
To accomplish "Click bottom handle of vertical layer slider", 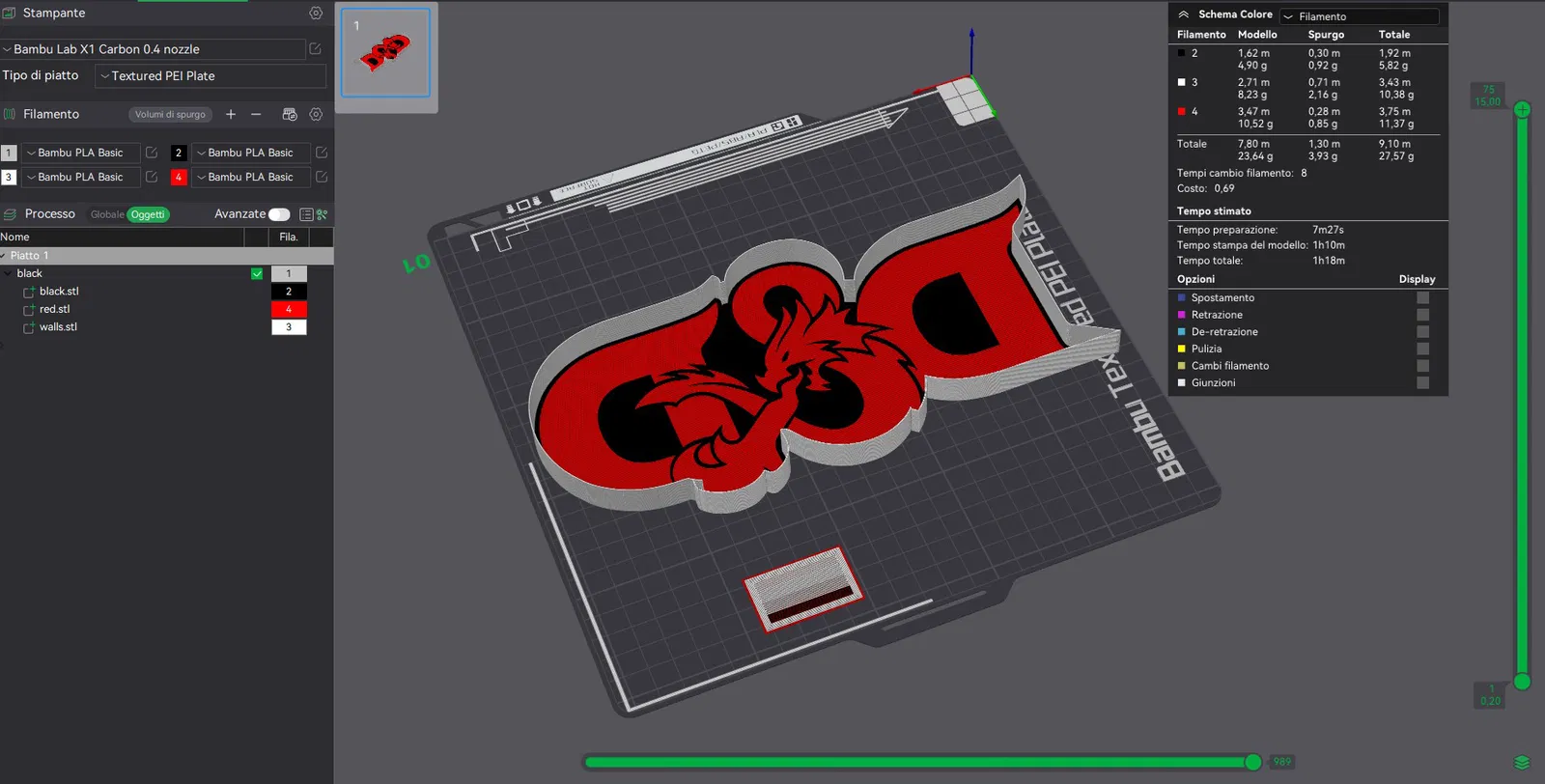I will (x=1522, y=682).
